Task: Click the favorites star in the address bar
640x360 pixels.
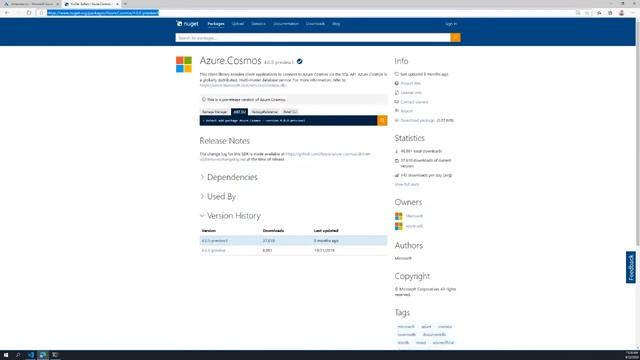Action: click(x=587, y=13)
